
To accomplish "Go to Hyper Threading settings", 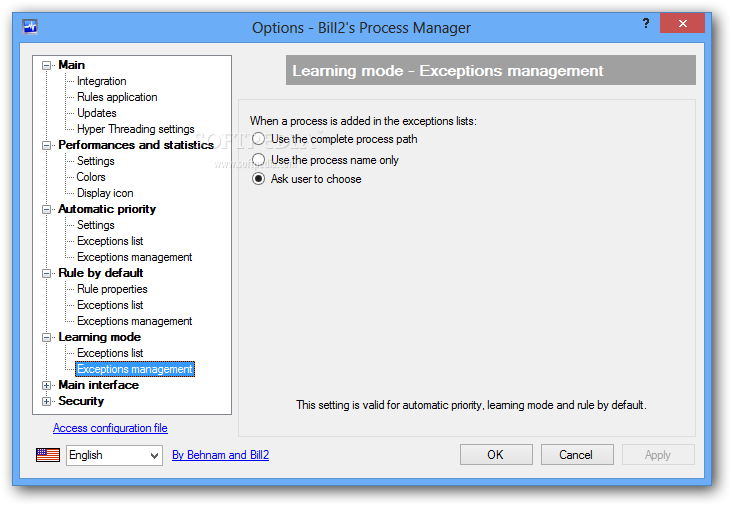I will (136, 129).
